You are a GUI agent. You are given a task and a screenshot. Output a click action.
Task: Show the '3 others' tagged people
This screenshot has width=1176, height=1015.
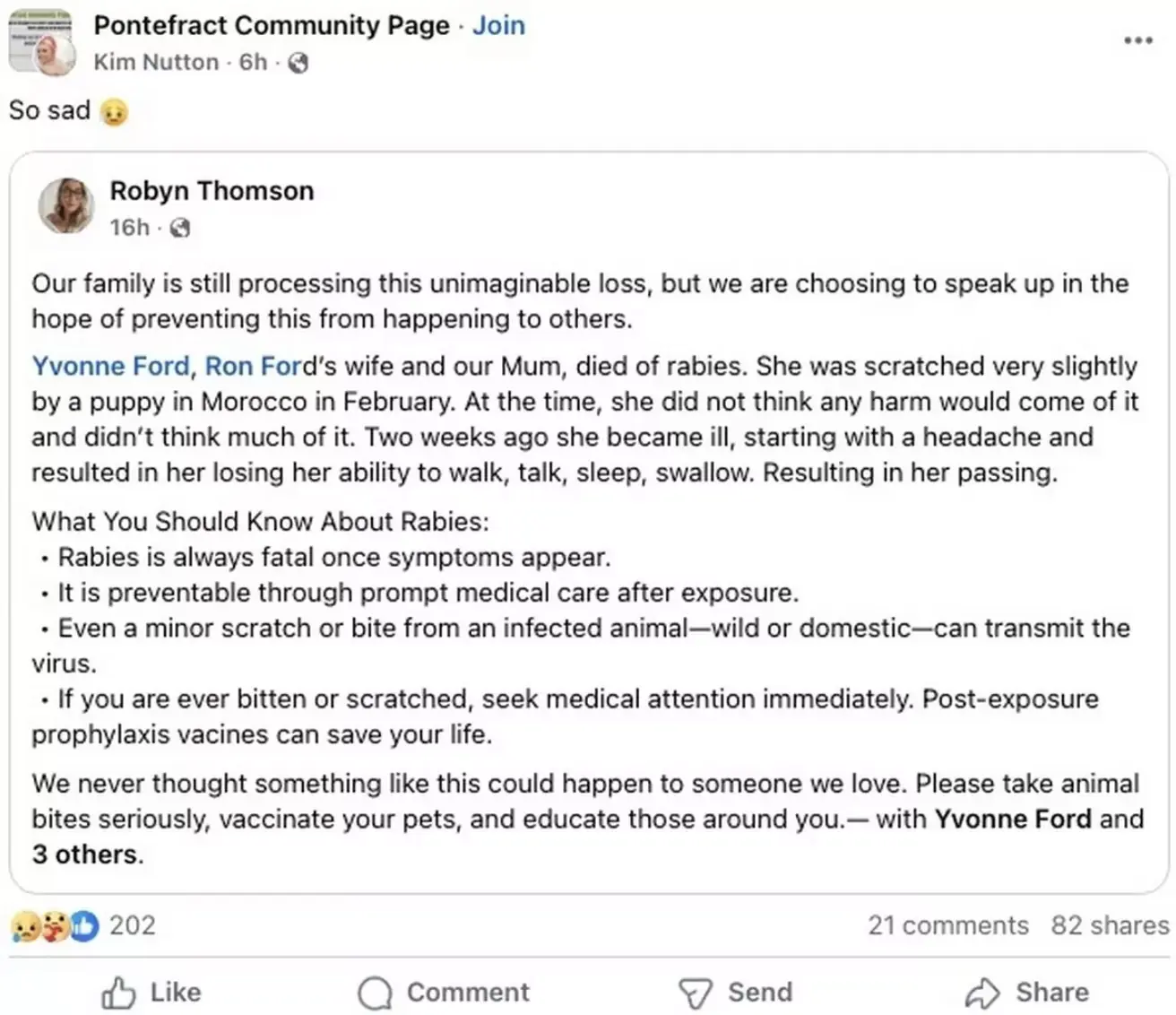pos(87,855)
